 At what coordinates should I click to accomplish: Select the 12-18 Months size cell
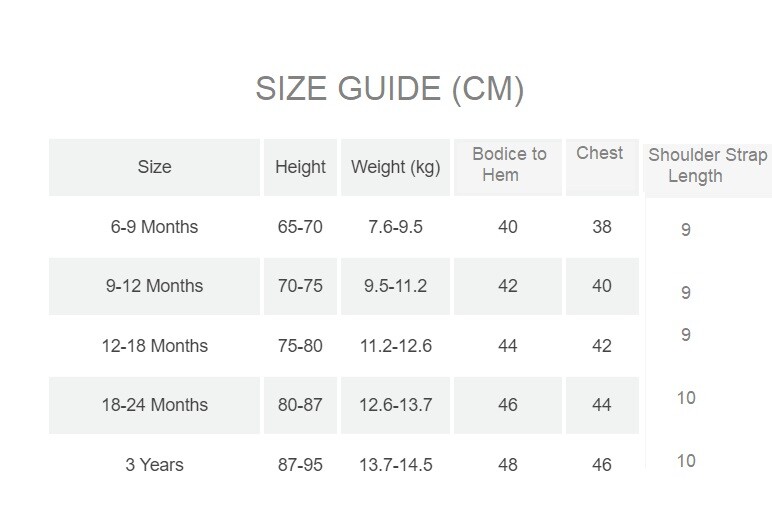(154, 346)
